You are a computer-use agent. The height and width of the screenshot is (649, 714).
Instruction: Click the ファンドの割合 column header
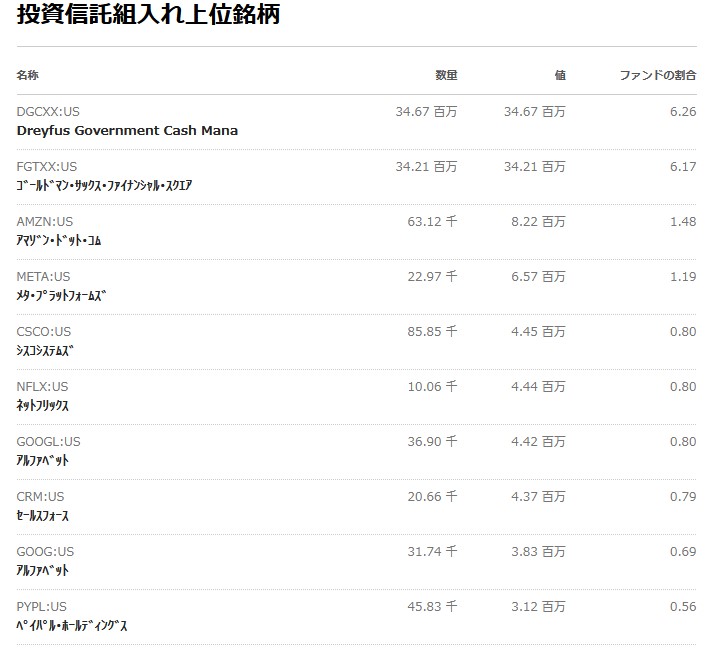pyautogui.click(x=658, y=75)
